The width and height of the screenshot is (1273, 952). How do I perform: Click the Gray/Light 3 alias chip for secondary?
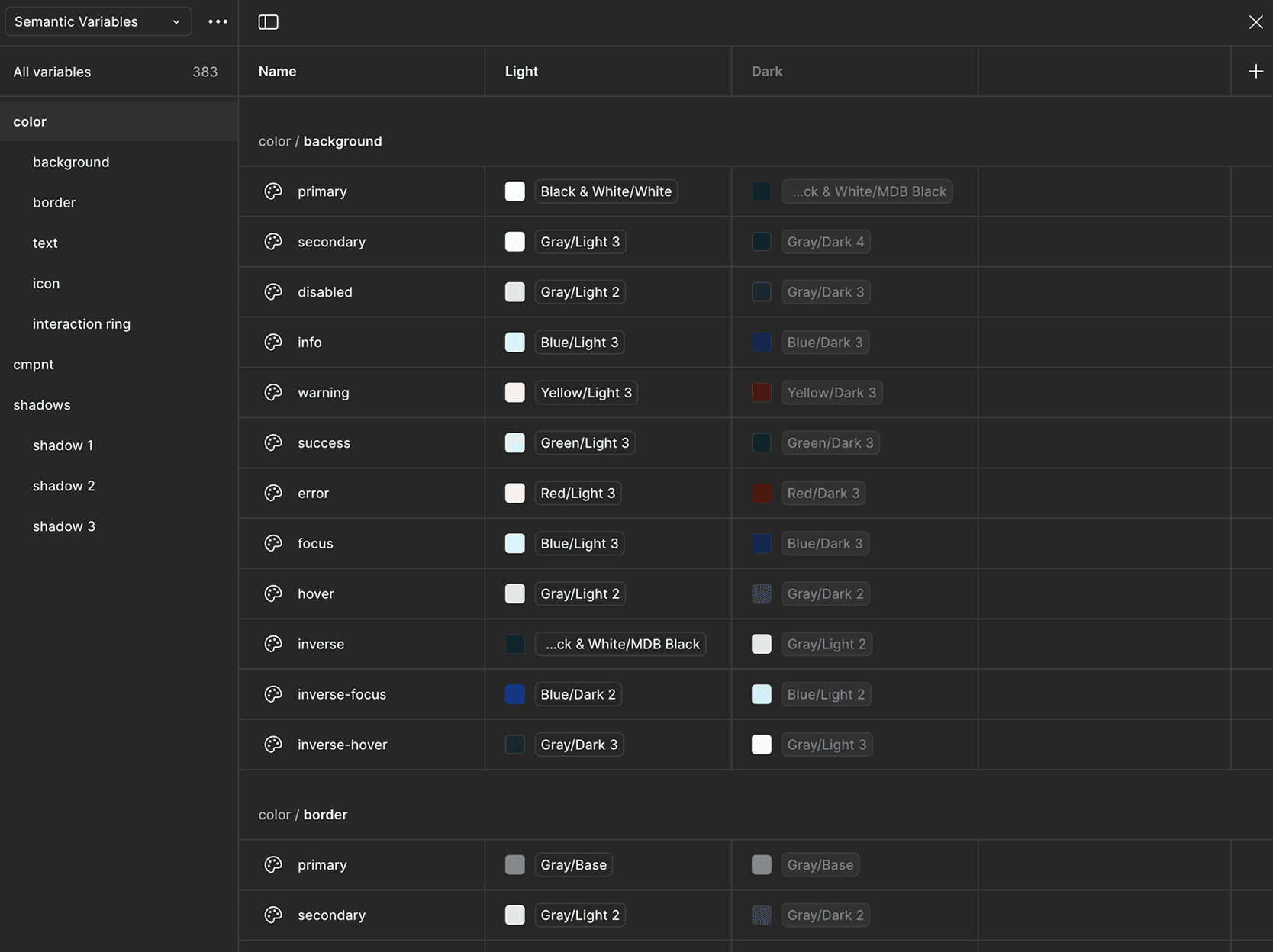[x=580, y=241]
